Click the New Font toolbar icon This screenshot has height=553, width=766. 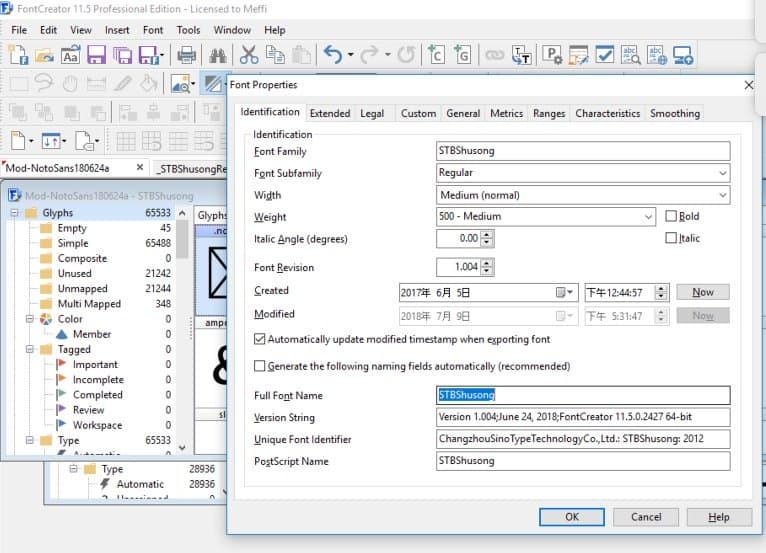tap(19, 55)
